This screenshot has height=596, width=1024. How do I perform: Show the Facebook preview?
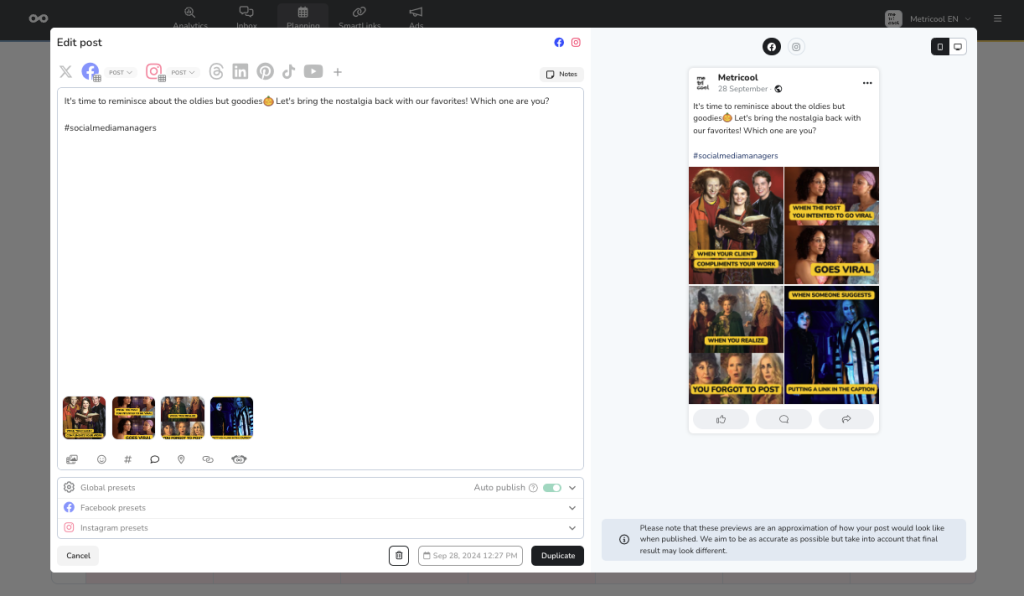click(x=771, y=46)
